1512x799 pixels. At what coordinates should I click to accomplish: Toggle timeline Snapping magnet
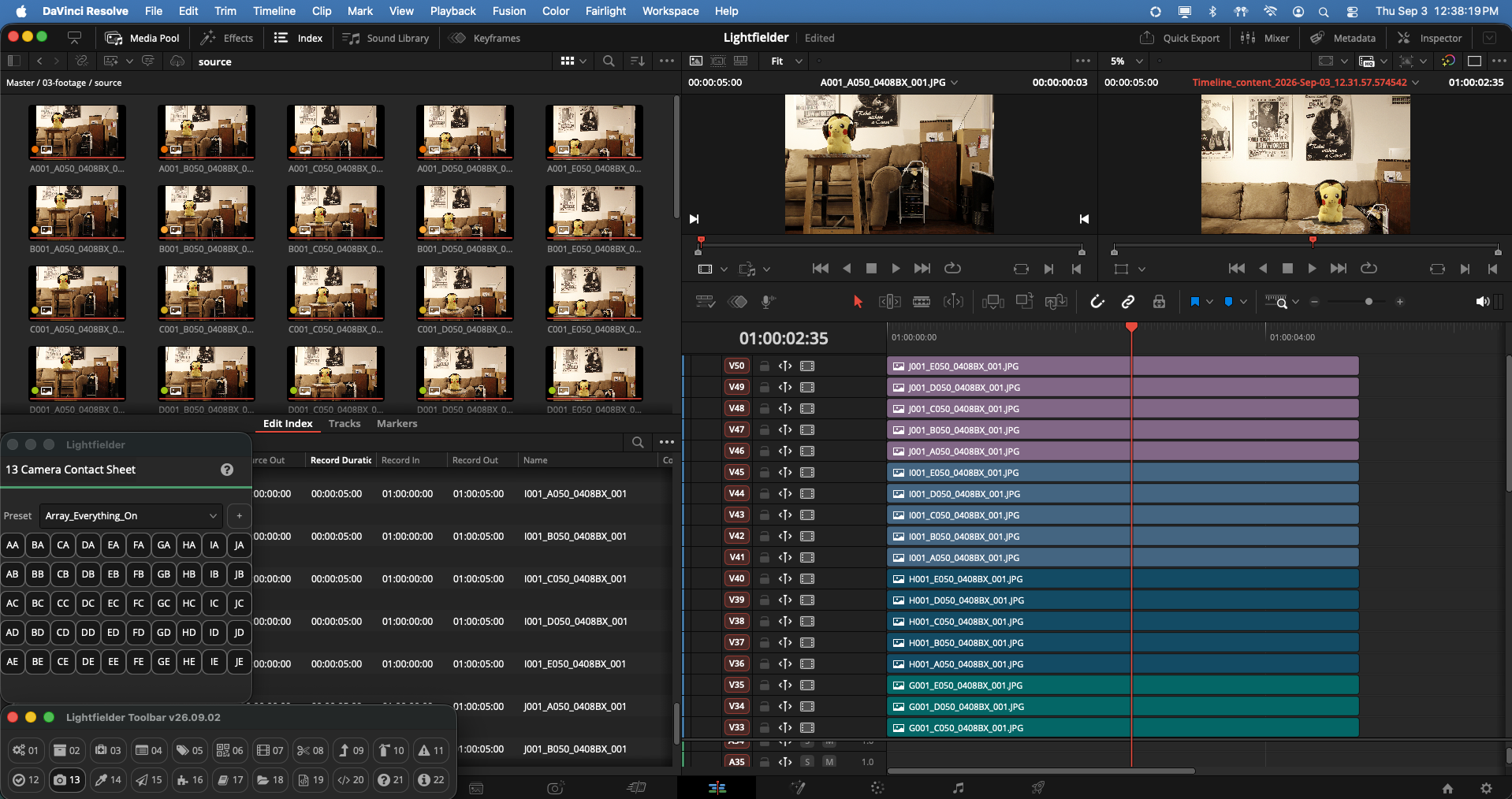1097,302
